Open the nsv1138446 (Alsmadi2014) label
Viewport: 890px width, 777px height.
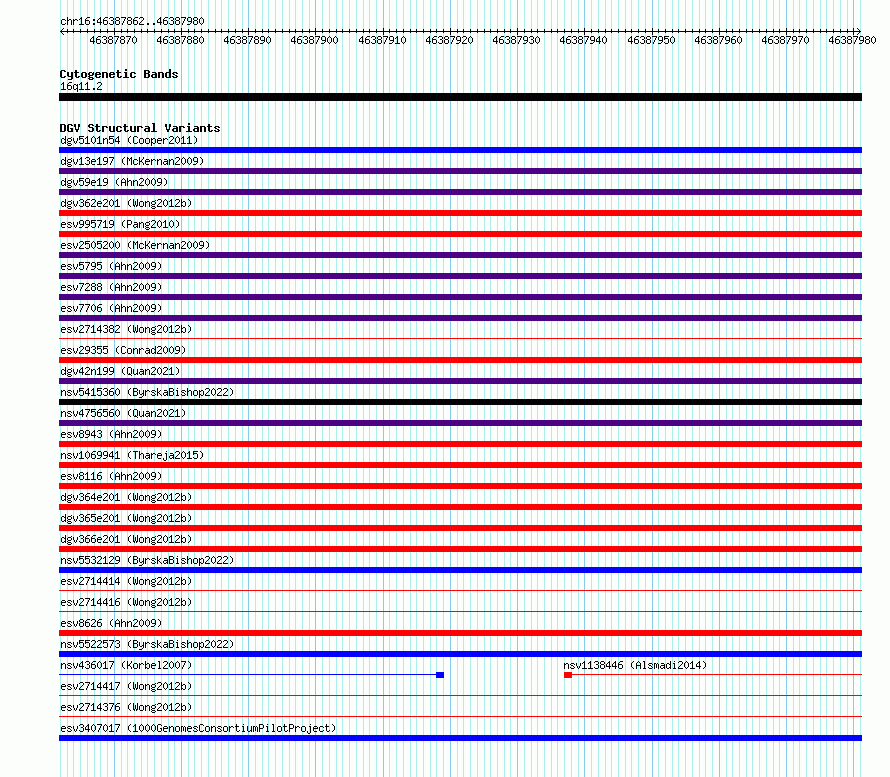pos(635,665)
